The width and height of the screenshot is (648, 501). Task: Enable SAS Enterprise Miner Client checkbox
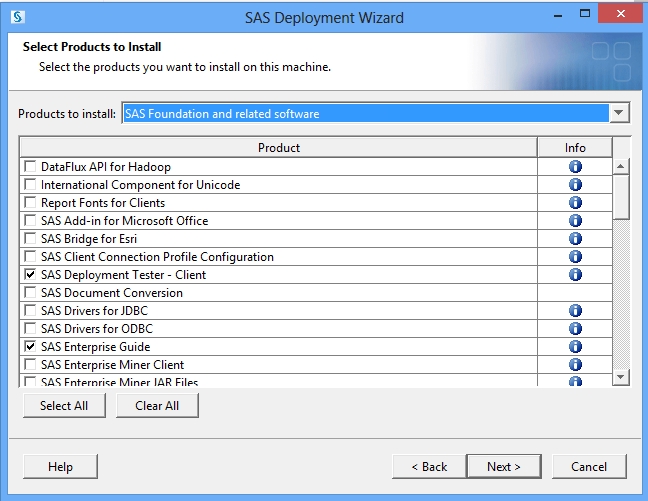click(30, 364)
